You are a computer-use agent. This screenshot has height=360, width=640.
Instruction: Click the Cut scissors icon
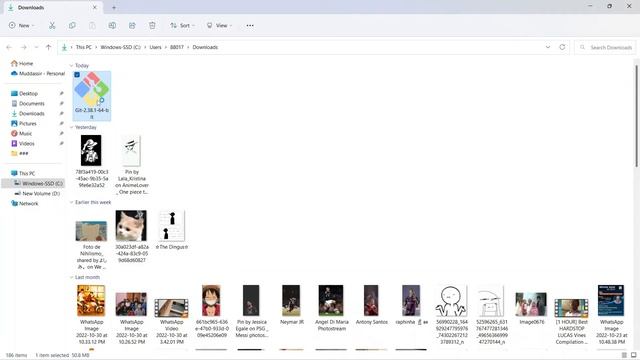(x=52, y=25)
